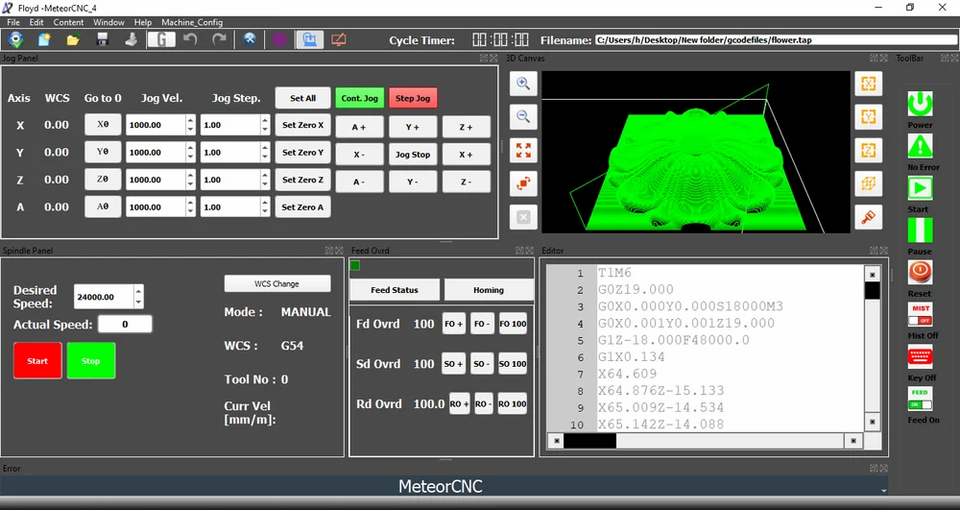
Task: Click the paintbrush clear icon by the canvas
Action: click(x=868, y=216)
